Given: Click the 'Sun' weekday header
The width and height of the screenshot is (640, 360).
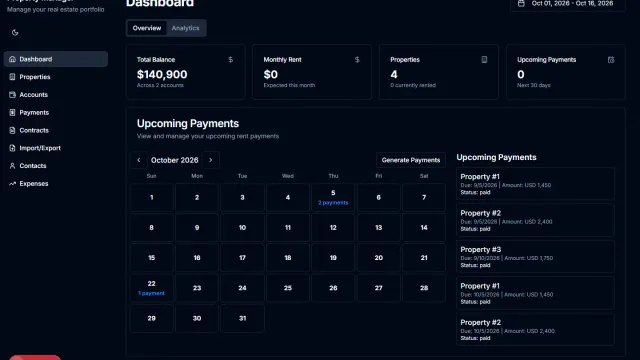Looking at the screenshot, I should pos(151,176).
